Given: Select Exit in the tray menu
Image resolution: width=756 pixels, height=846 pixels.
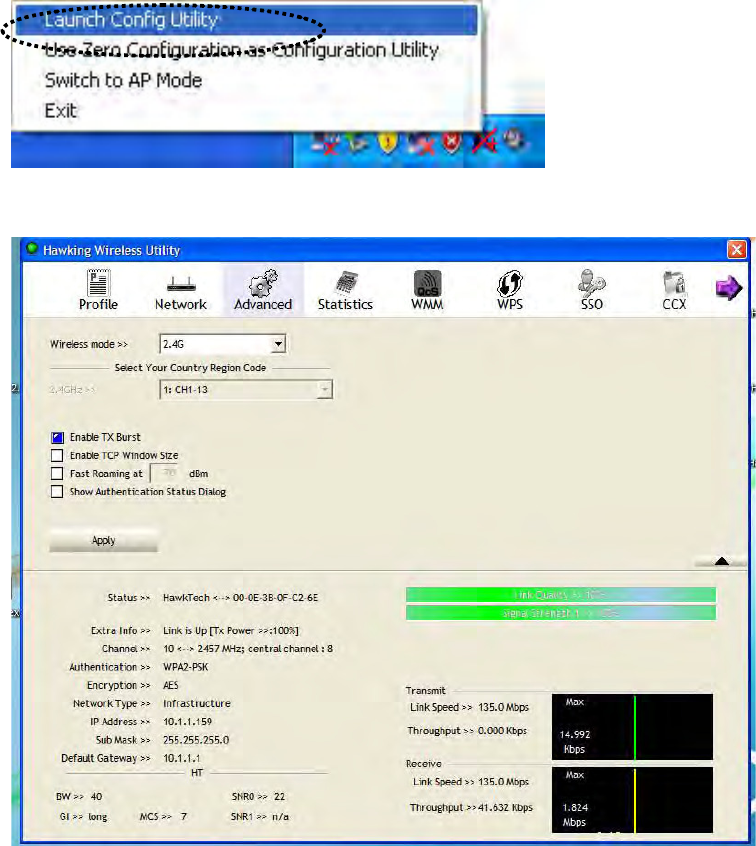Looking at the screenshot, I should (60, 111).
